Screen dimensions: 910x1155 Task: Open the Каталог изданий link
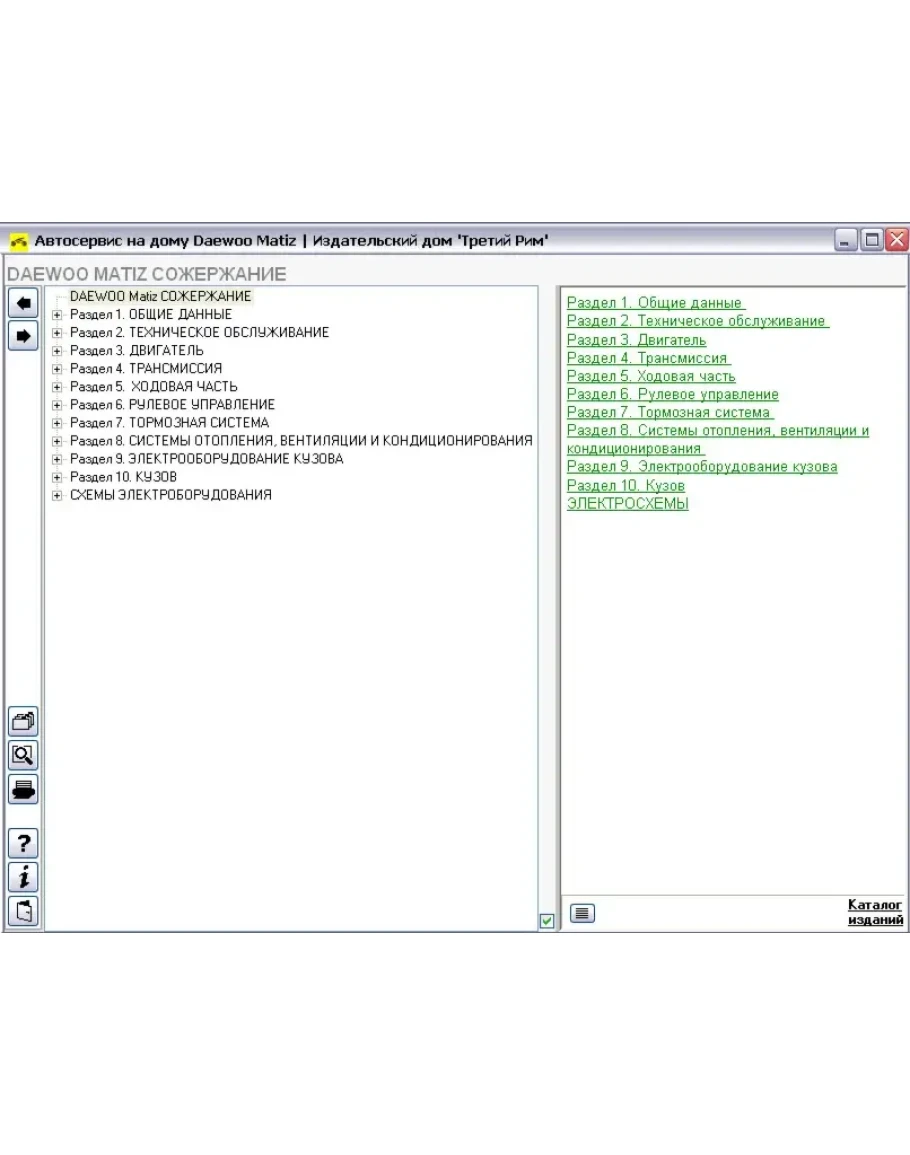pyautogui.click(x=875, y=912)
